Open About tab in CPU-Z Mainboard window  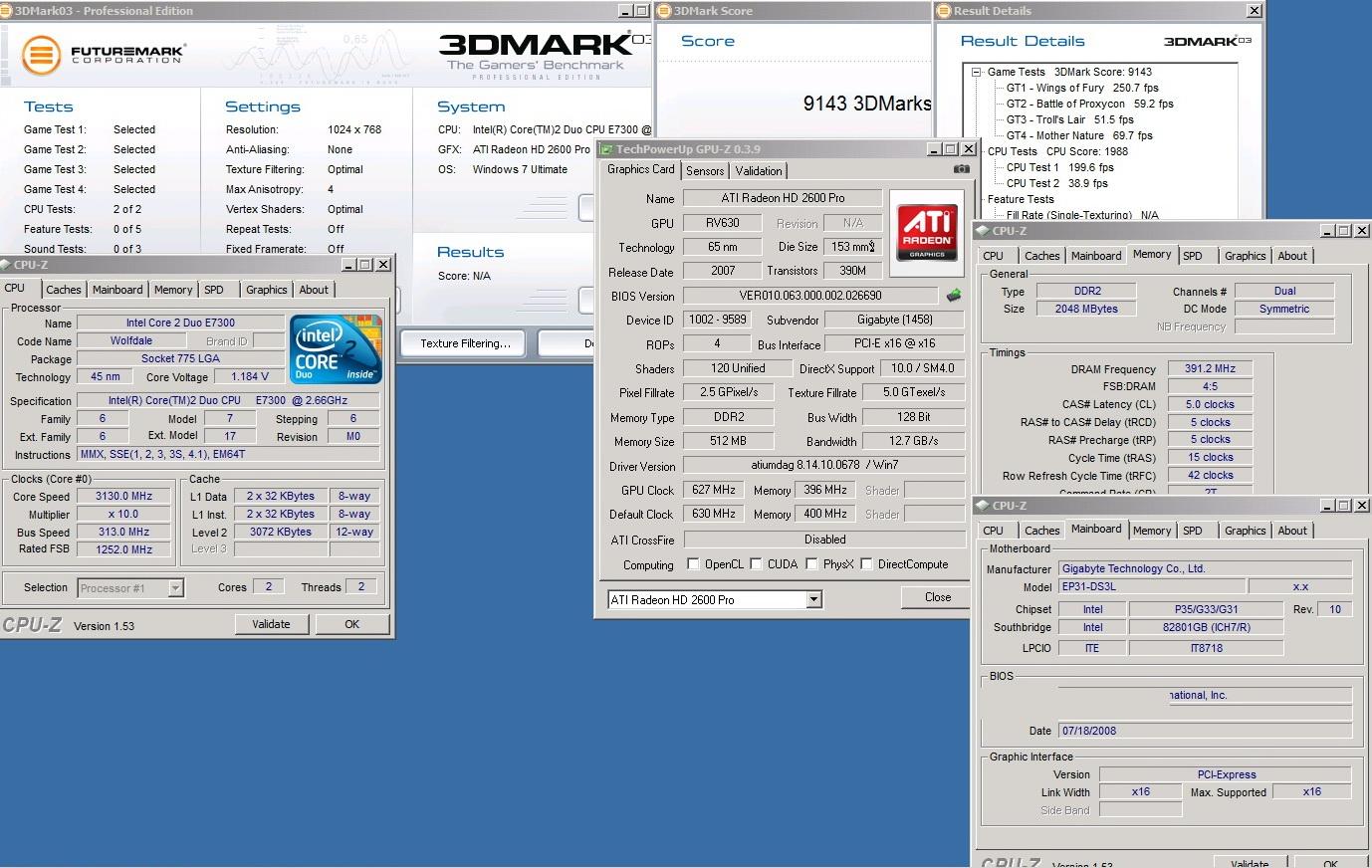[x=1292, y=531]
